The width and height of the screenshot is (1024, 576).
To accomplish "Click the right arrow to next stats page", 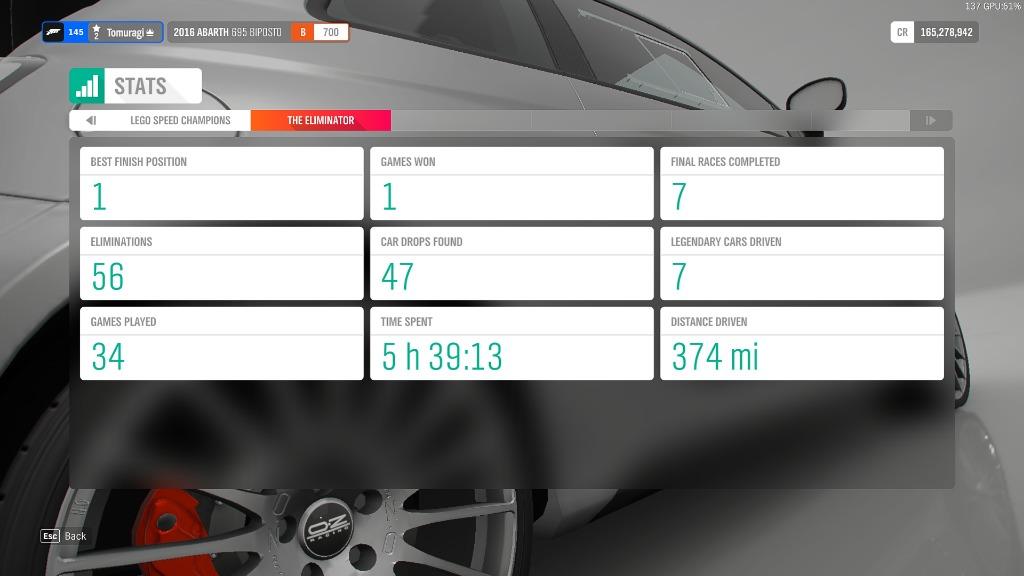I will coord(931,120).
